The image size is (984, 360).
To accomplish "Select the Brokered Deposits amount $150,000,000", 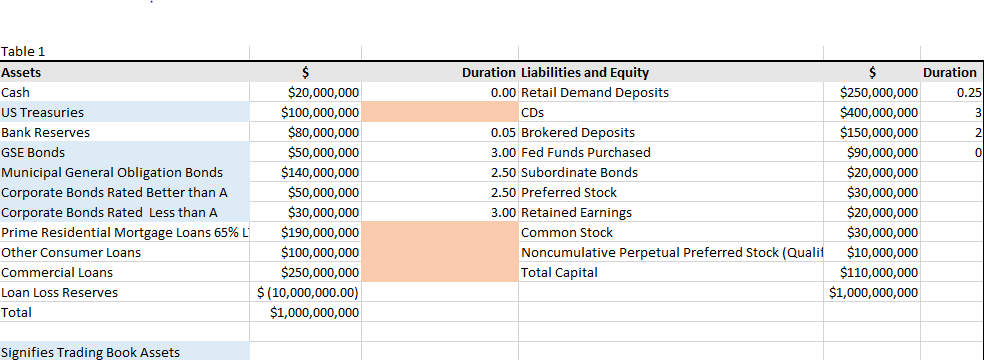I will point(872,132).
